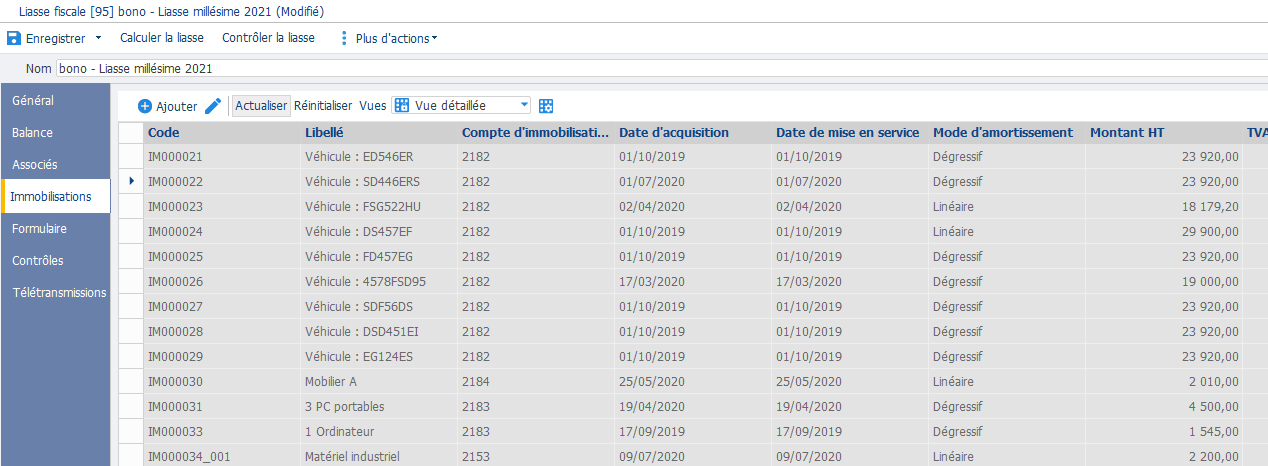
Task: Select the row selector for IM000022
Action: click(131, 181)
